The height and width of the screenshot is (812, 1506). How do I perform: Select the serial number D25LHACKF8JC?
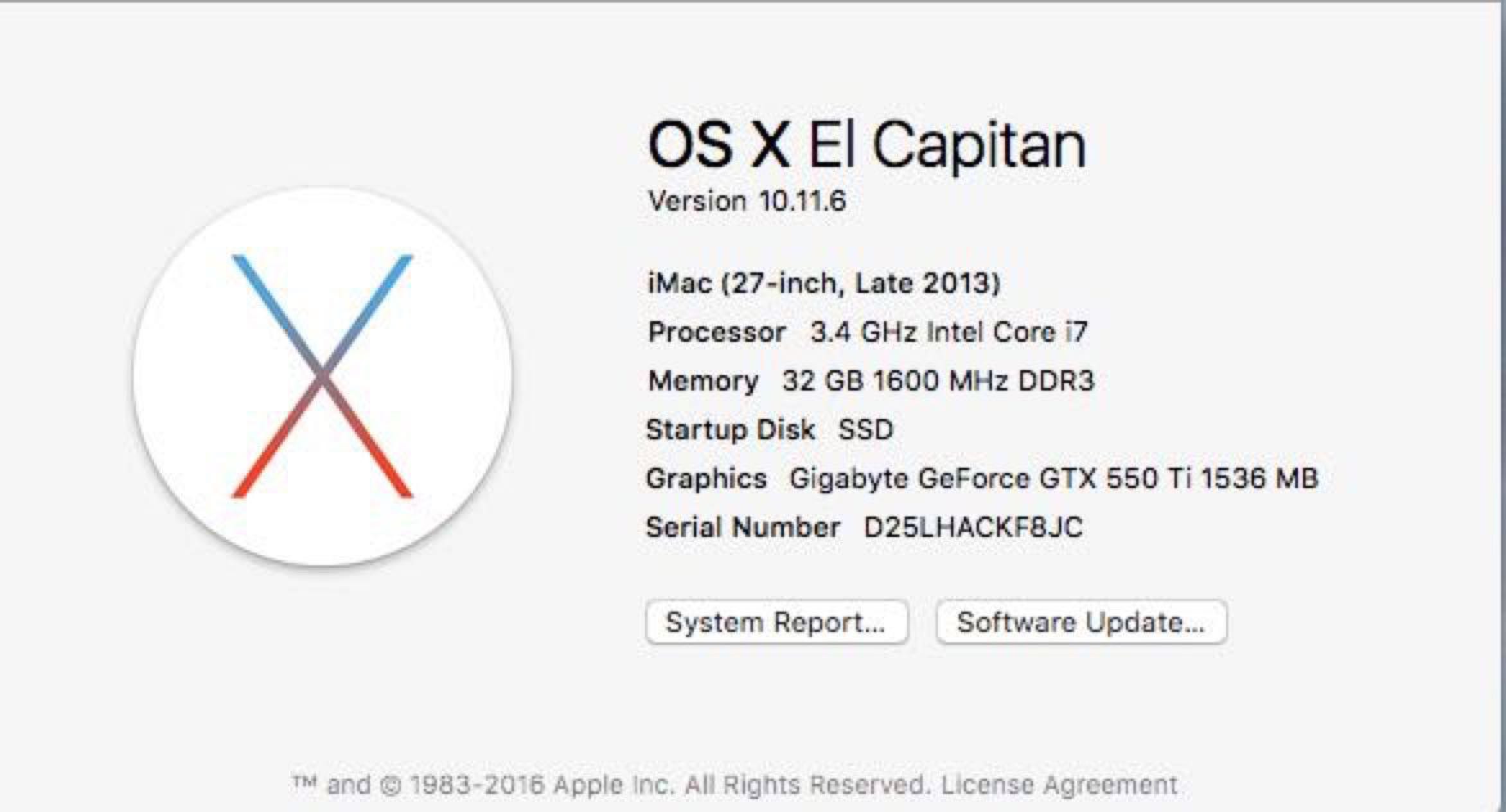tap(973, 527)
